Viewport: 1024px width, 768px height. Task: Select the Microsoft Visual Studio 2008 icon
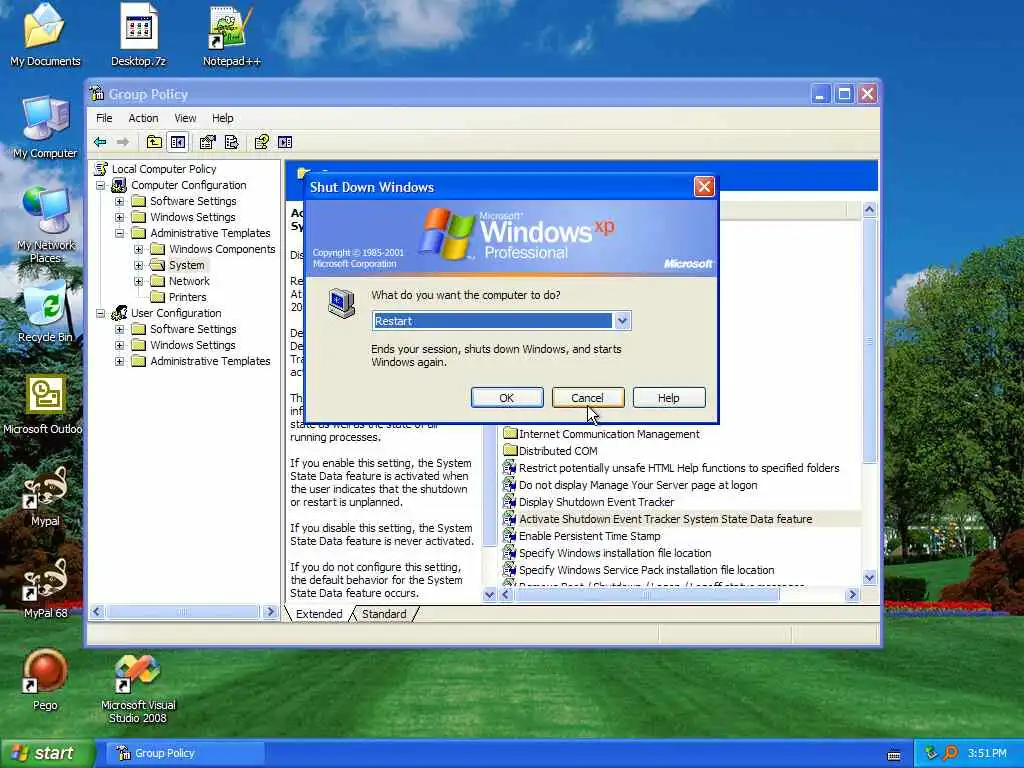tap(138, 688)
